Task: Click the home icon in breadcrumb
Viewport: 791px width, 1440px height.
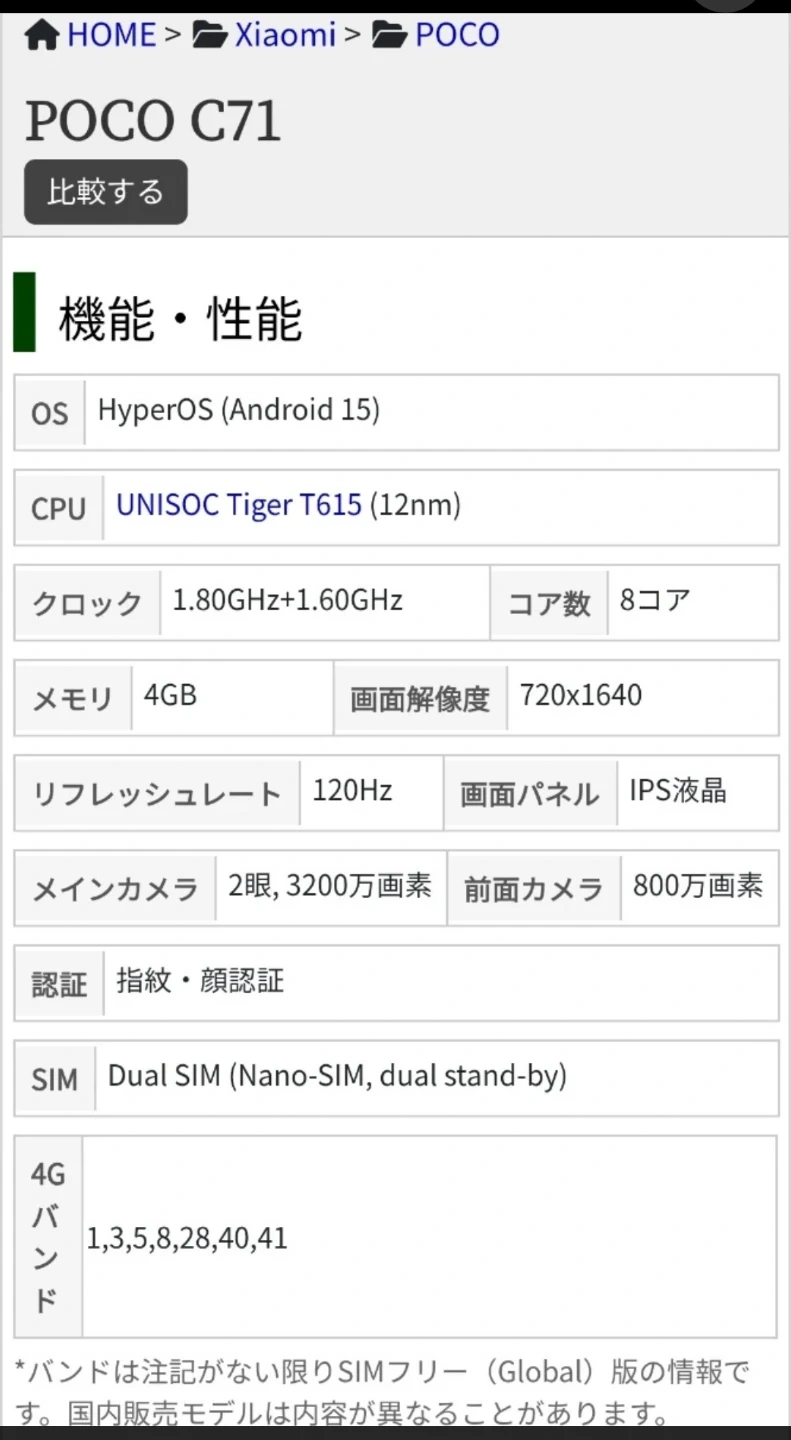Action: coord(42,36)
